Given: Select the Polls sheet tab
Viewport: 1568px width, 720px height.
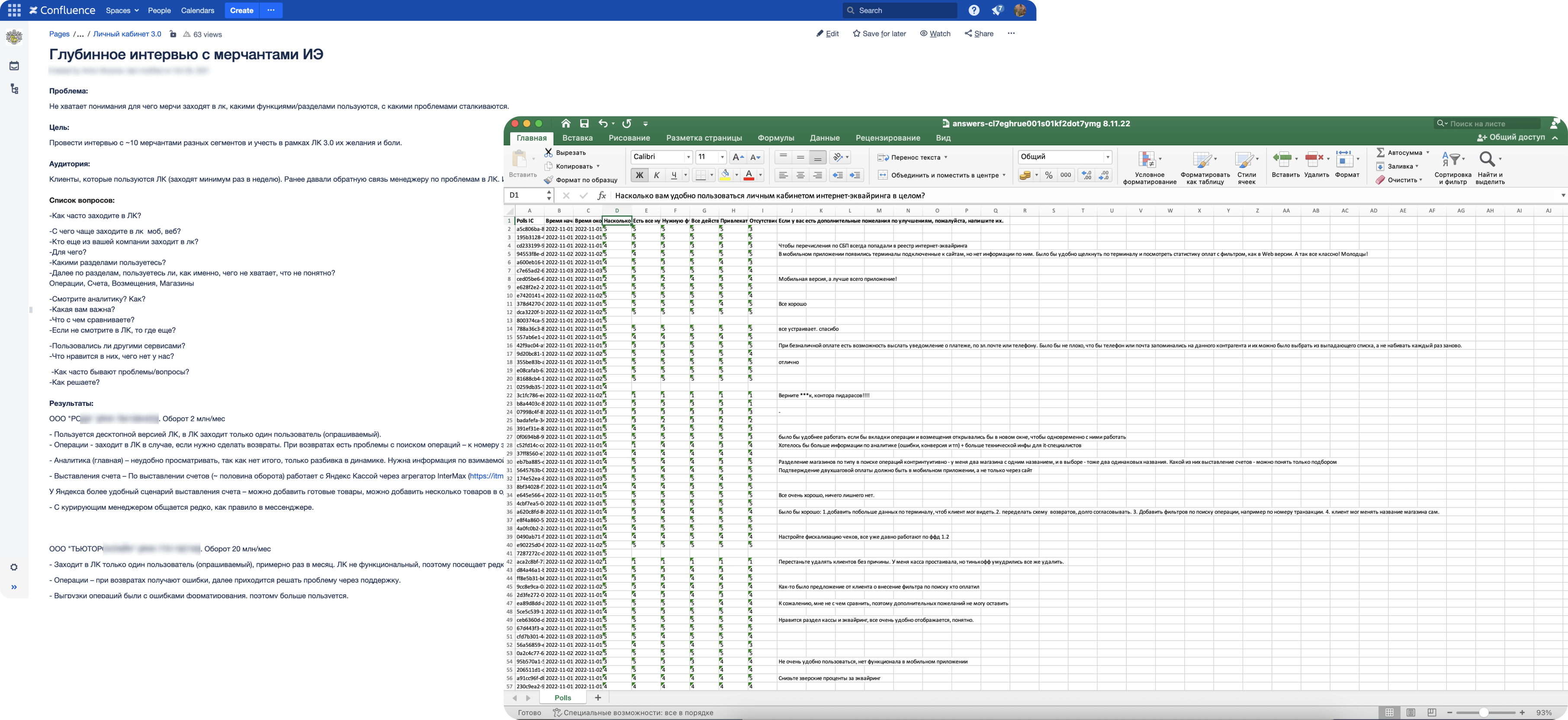Looking at the screenshot, I should [562, 697].
